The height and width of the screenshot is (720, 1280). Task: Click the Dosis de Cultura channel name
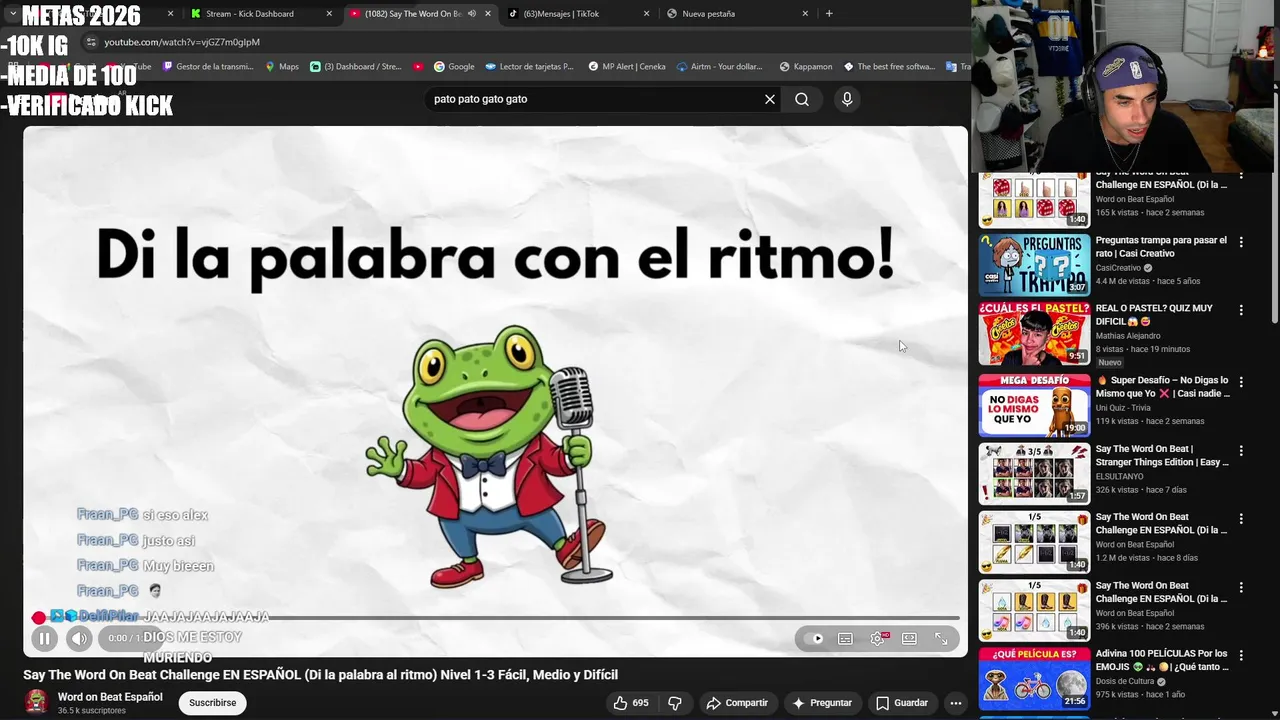(1125, 681)
